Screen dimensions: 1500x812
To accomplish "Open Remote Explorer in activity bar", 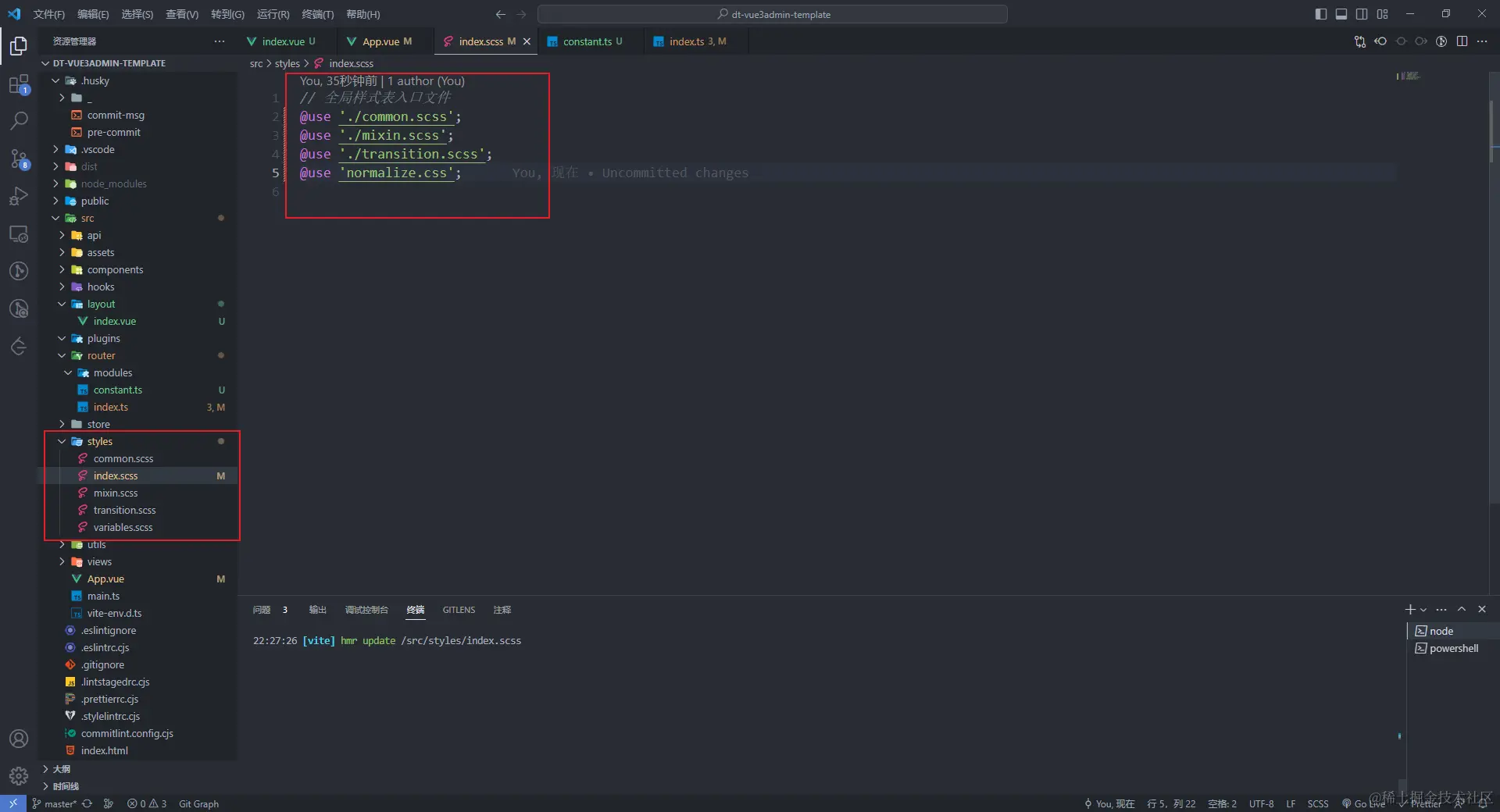I will pos(19,233).
